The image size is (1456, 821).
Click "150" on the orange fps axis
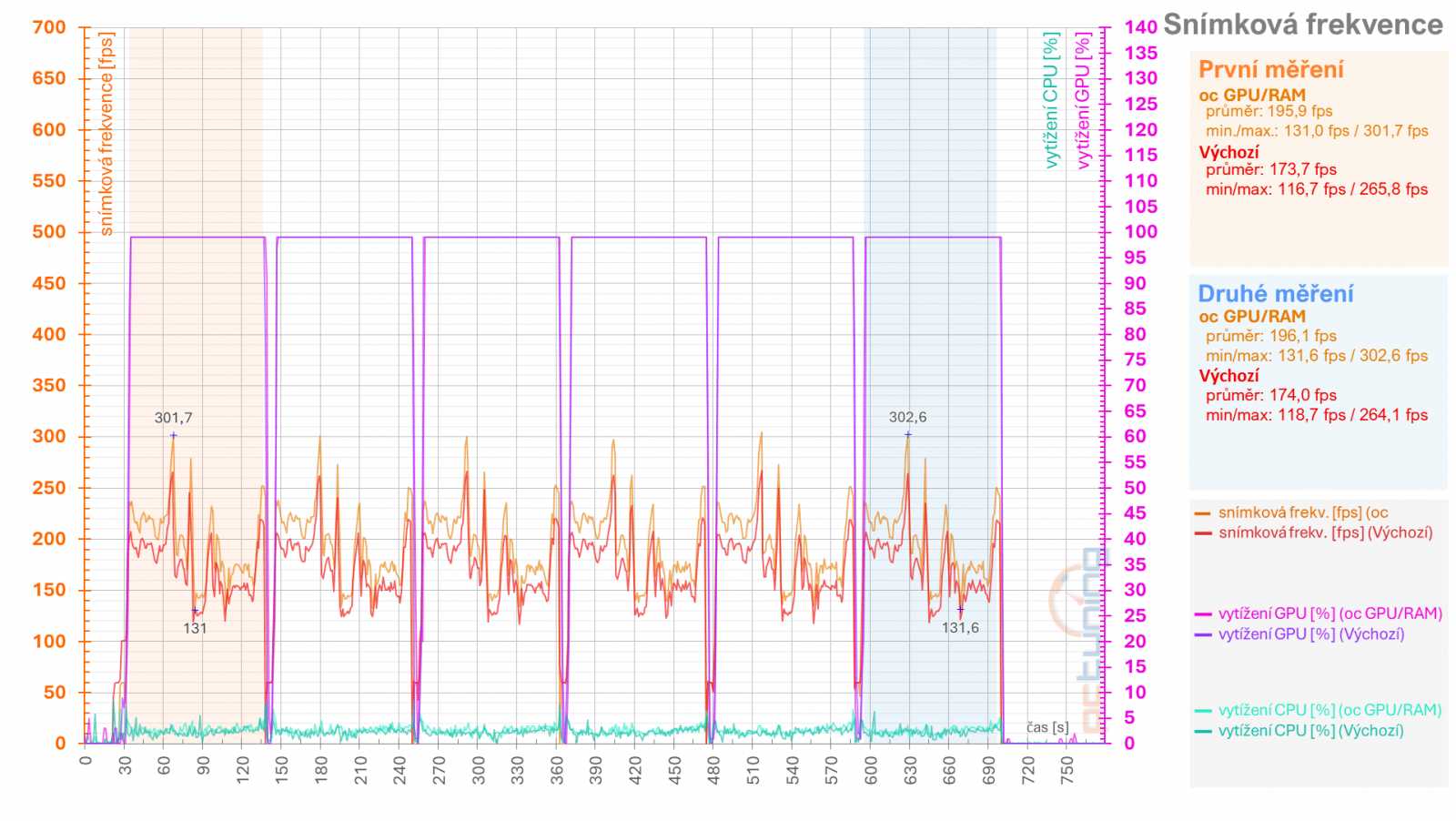(x=49, y=590)
